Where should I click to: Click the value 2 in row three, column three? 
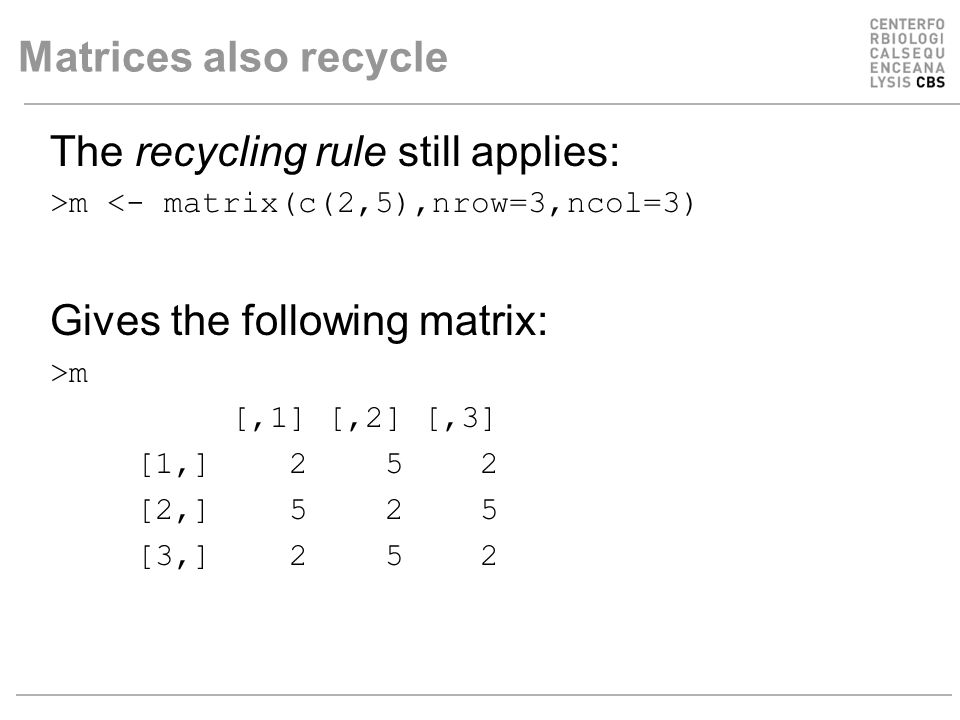pos(489,556)
